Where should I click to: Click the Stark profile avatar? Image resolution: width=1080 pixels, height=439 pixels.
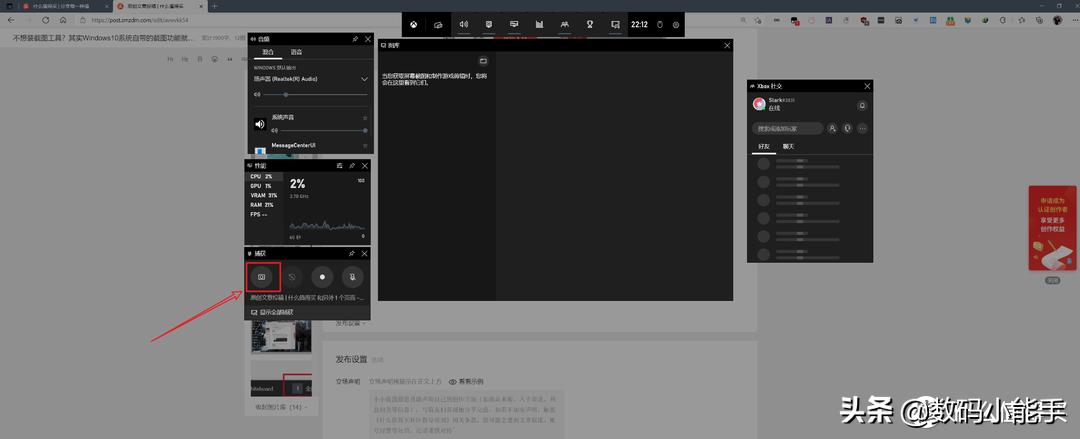coord(759,104)
